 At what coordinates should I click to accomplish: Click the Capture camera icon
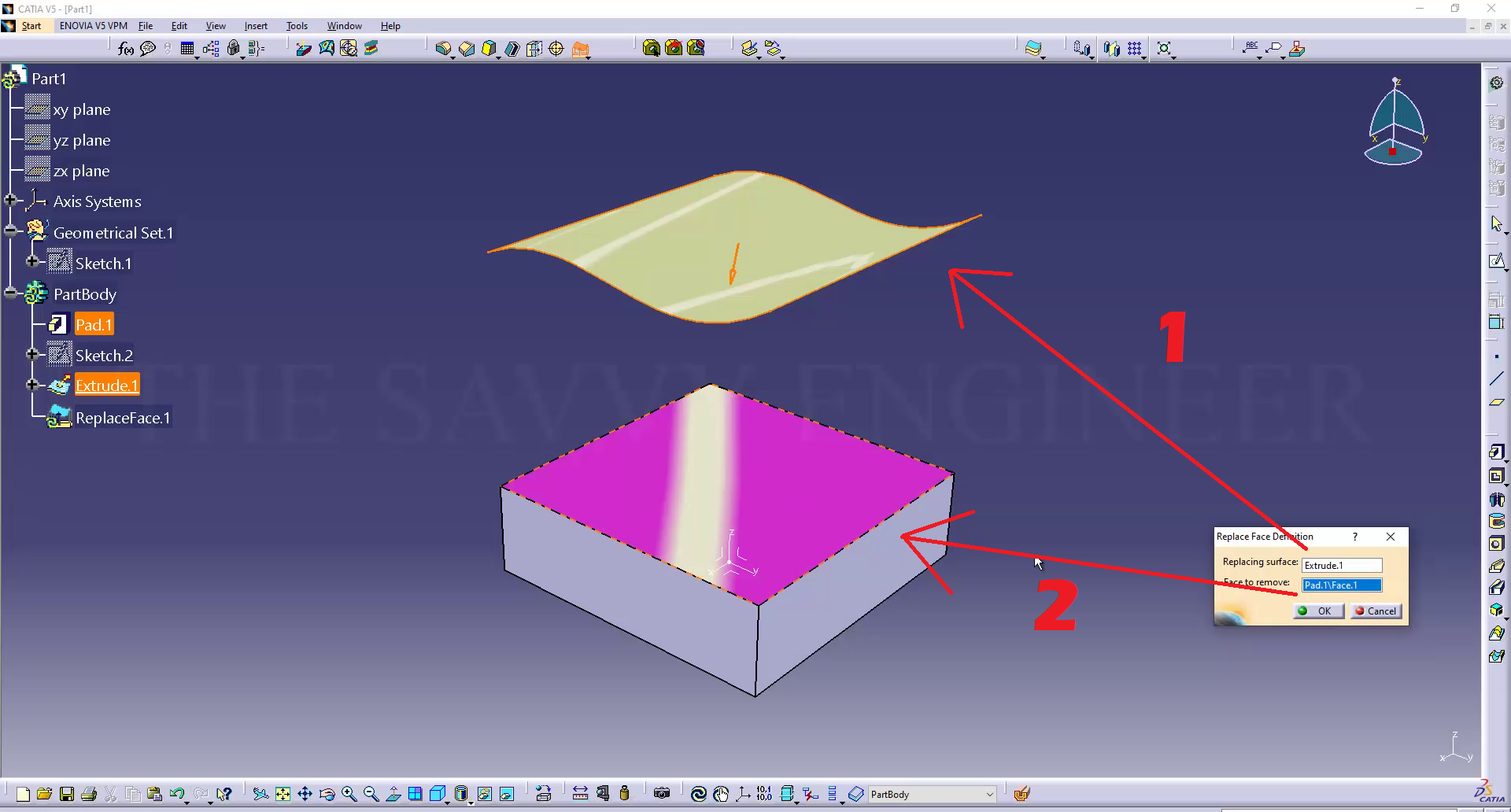point(662,794)
